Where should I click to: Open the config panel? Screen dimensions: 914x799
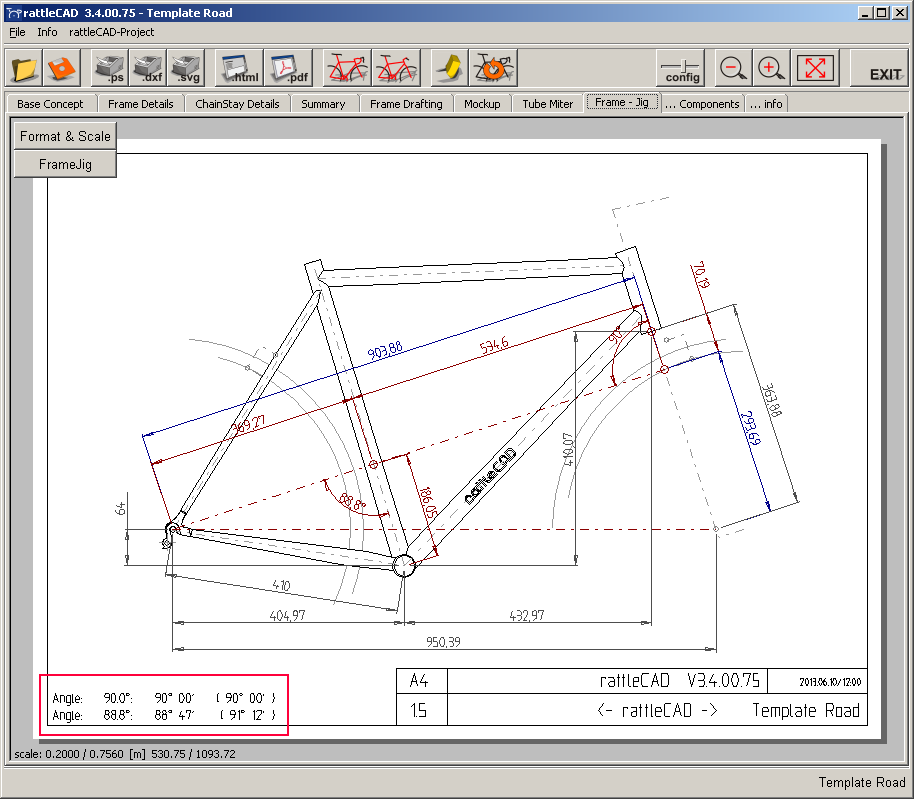tap(681, 68)
